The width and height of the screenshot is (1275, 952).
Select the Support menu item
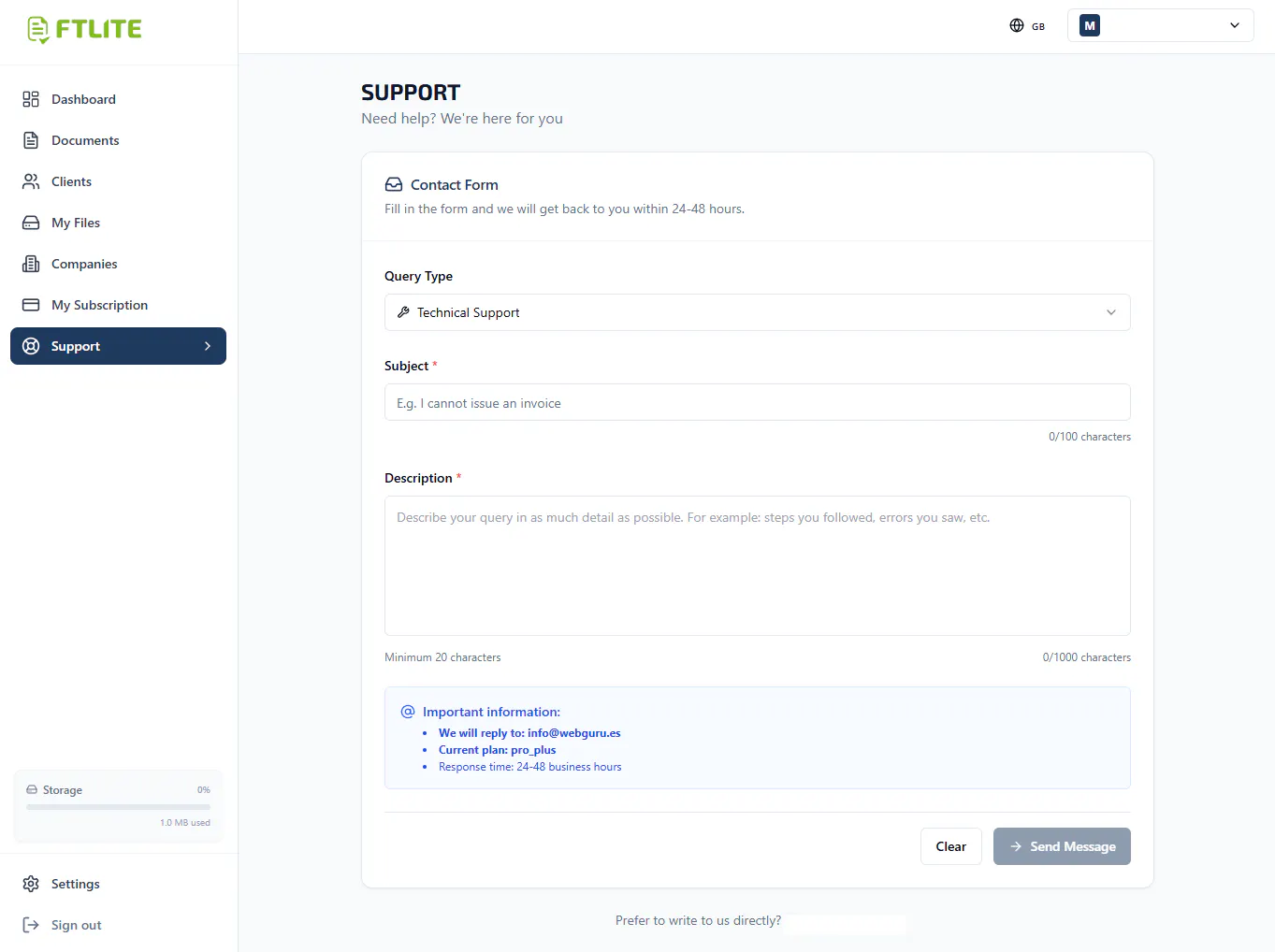pyautogui.click(x=118, y=346)
